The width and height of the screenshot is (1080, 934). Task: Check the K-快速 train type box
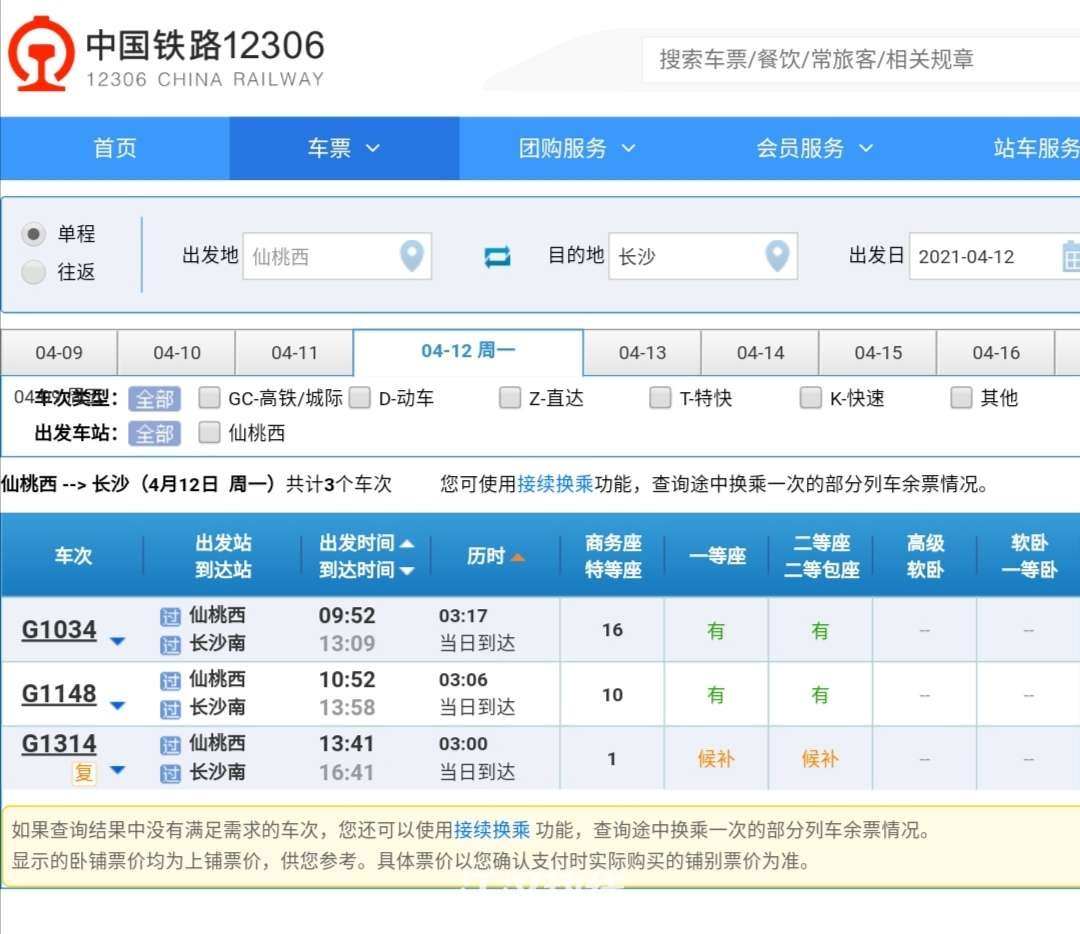[x=810, y=397]
